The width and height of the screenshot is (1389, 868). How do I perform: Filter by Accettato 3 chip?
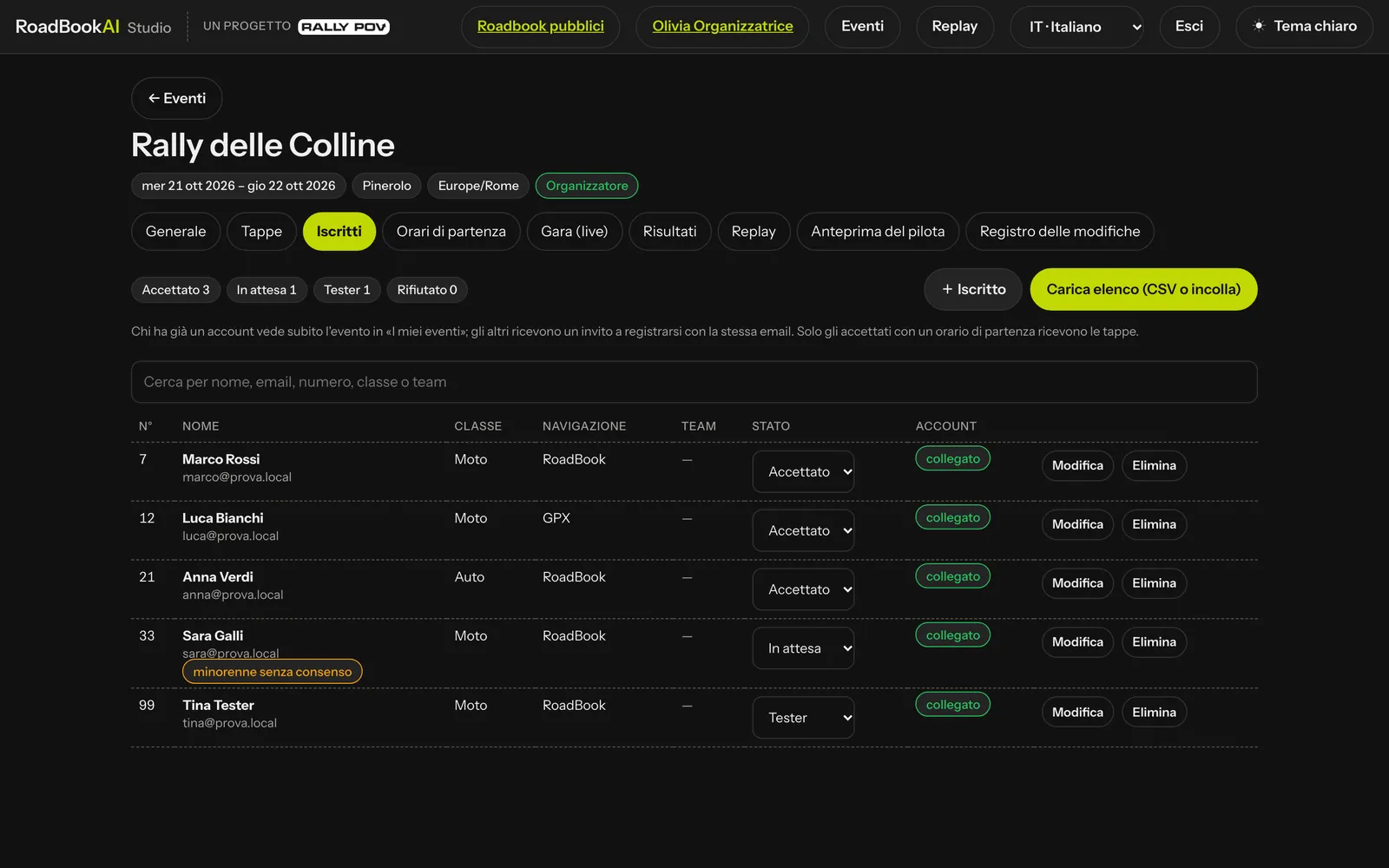click(x=176, y=290)
